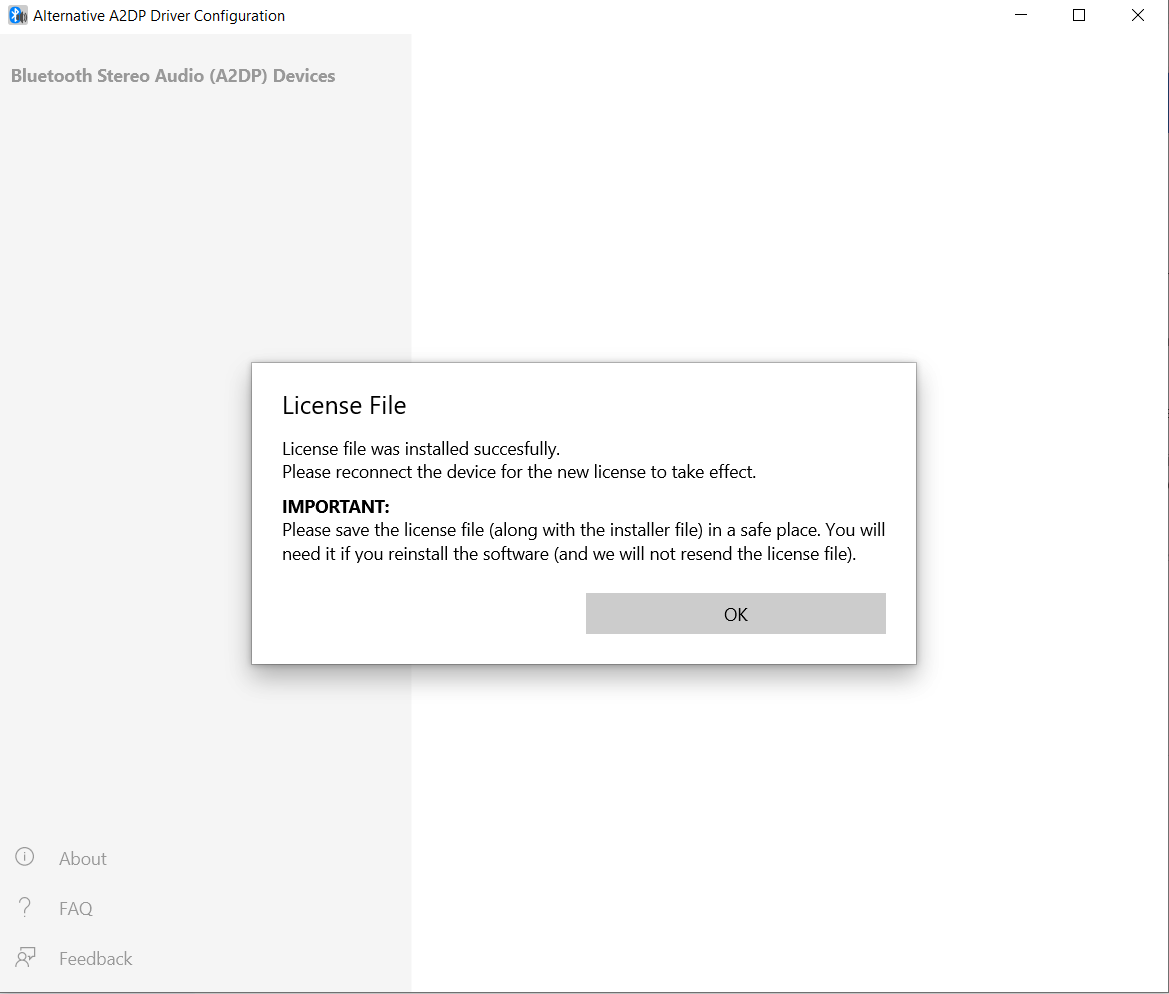1169x994 pixels.
Task: Click the FAQ question mark icon
Action: [x=25, y=907]
